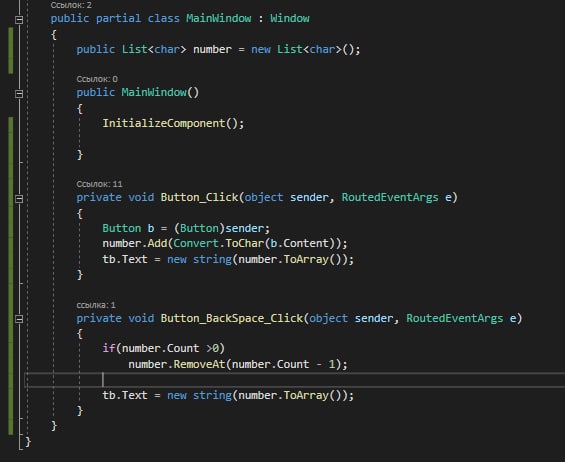Click tb.Text assignment in Button_BackSpace_Click
Screen dimensions: 565x462
click(x=228, y=395)
